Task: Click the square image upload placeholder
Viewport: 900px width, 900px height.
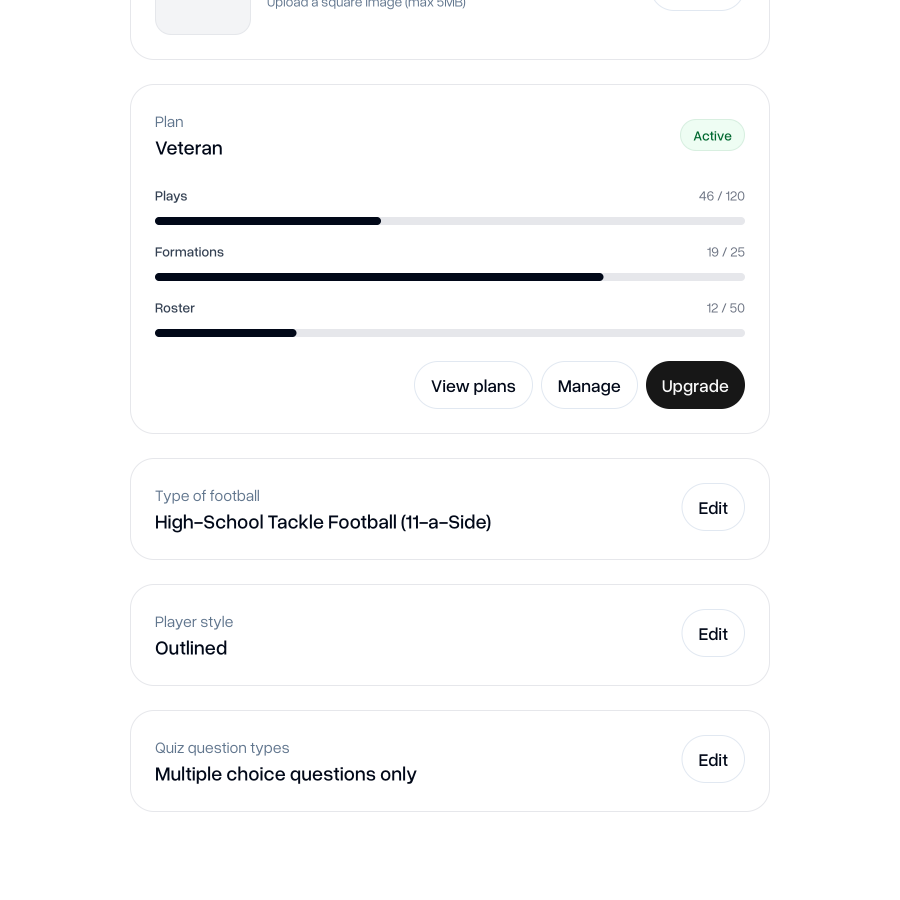Action: tap(203, 14)
